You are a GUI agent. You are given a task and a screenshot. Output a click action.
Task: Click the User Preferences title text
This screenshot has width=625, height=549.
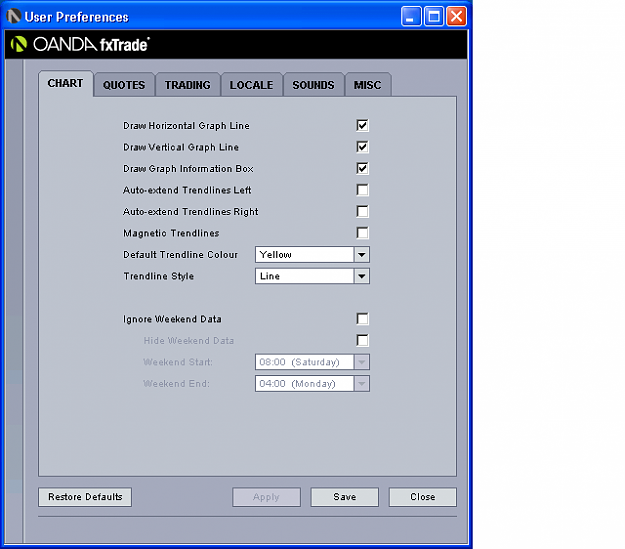77,17
